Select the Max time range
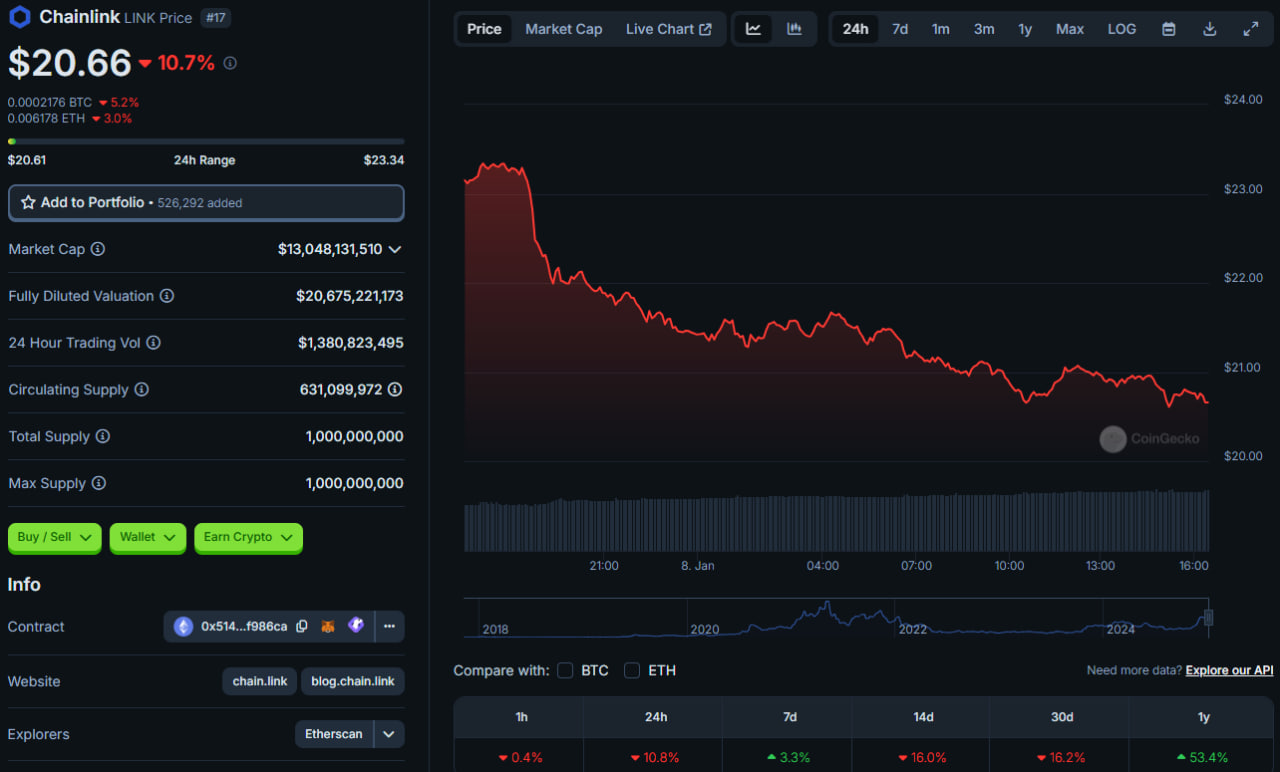 coord(1070,29)
